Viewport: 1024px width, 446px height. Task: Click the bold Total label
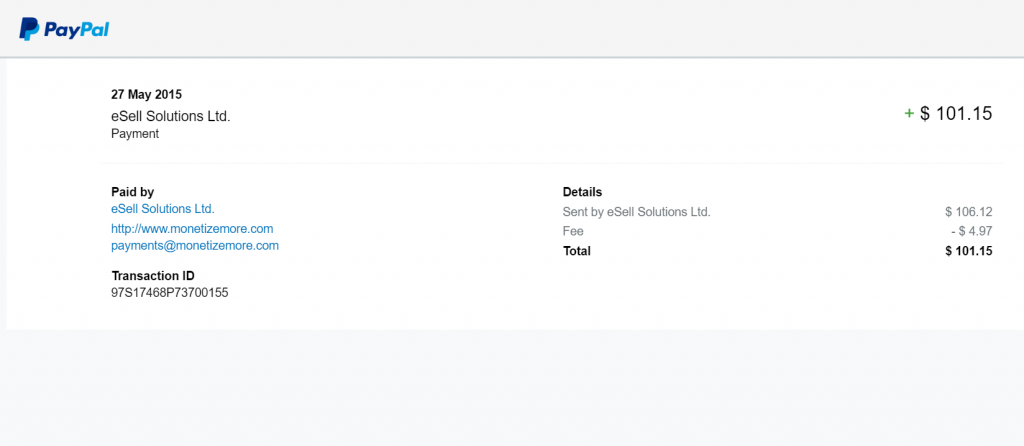577,251
